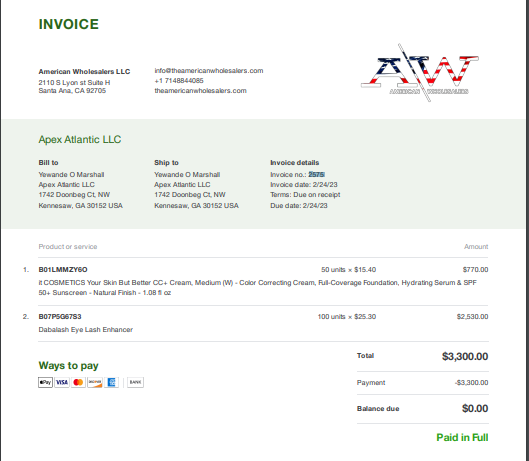Click the Mastercard payment icon

pos(78,382)
